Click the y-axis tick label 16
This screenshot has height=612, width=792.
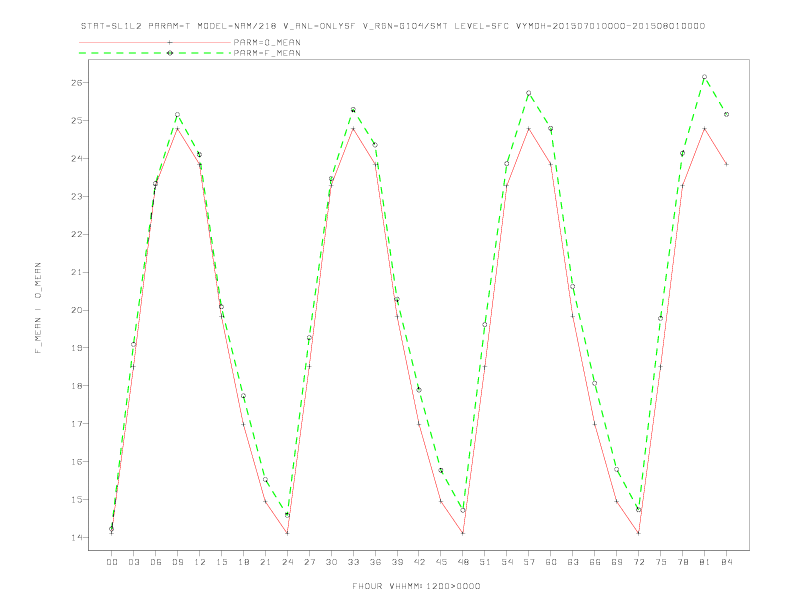click(x=77, y=462)
